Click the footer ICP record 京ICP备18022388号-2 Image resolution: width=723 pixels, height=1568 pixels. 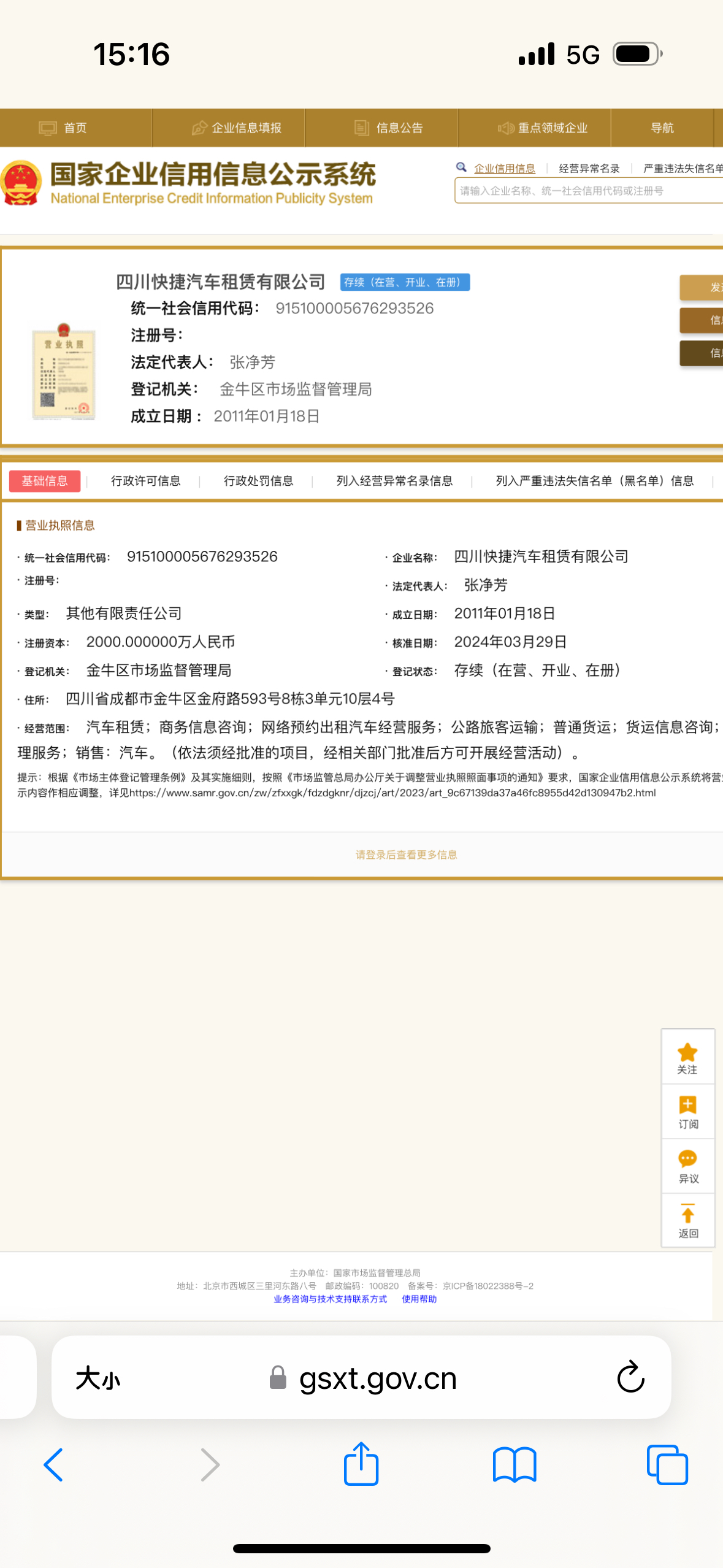pyautogui.click(x=488, y=1286)
